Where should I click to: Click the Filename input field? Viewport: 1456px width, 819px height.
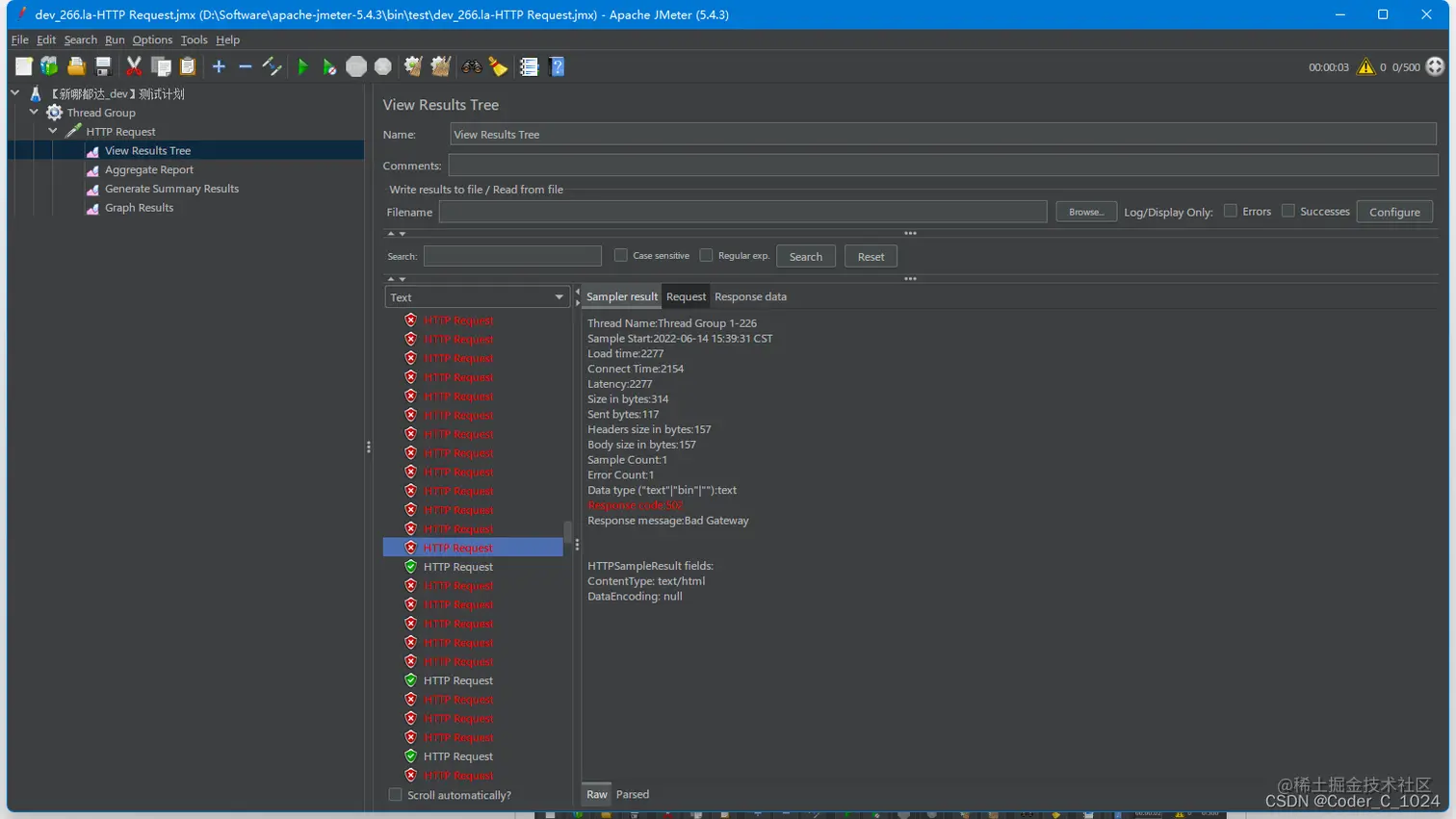[743, 212]
